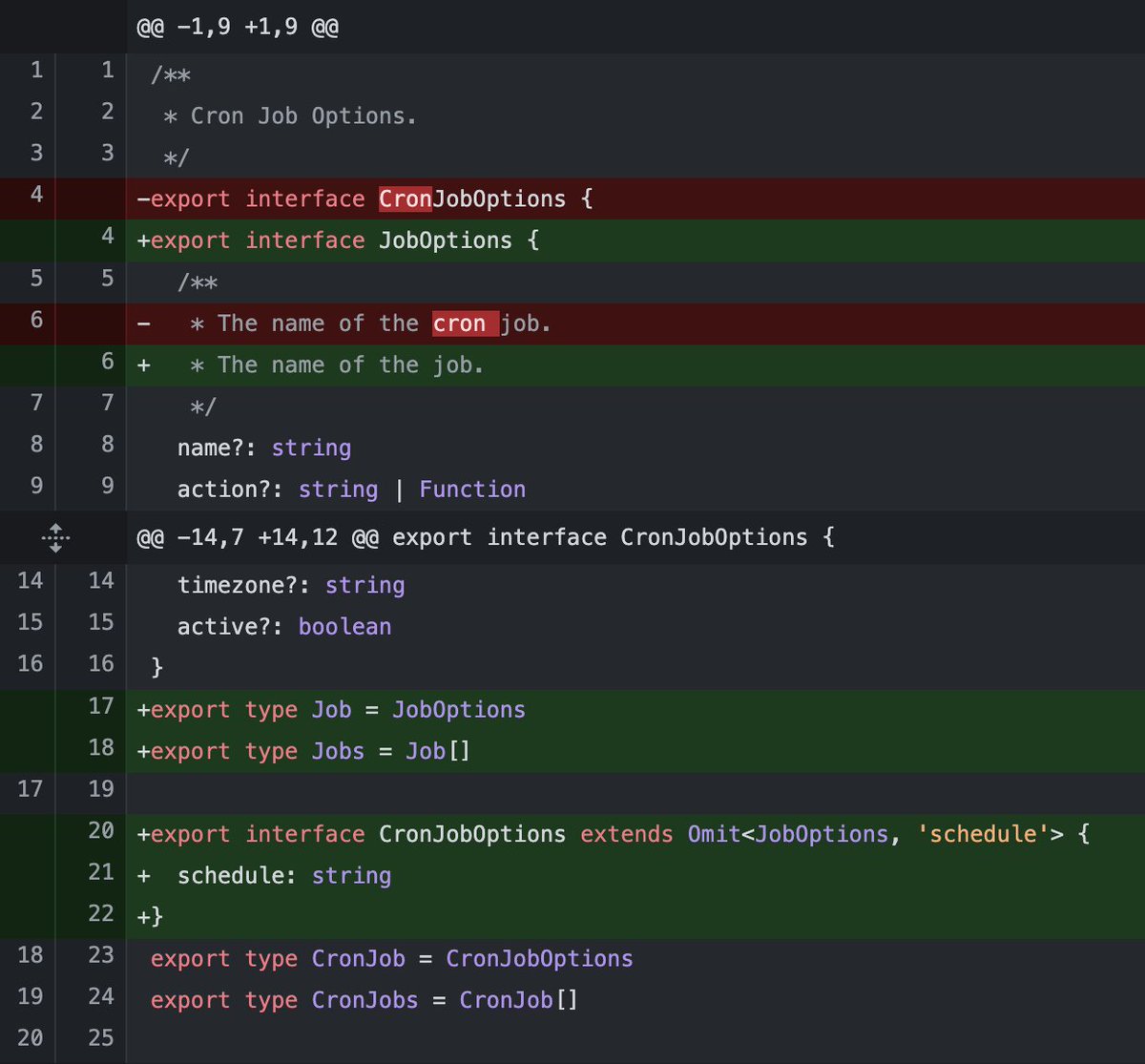Click old line number 4 of removed line
Viewport: 1145px width, 1064px height.
36,195
